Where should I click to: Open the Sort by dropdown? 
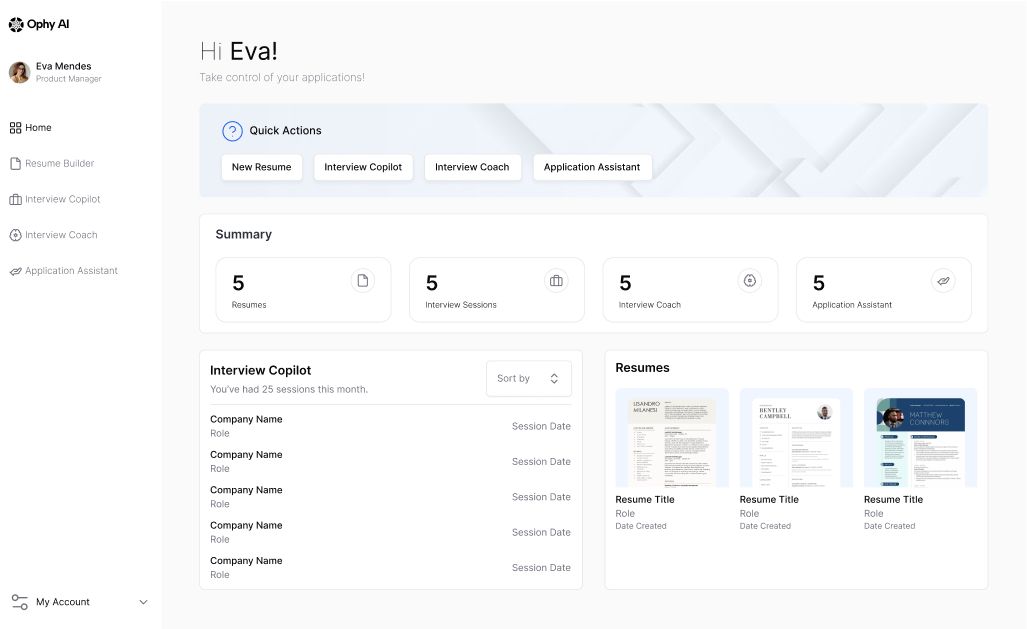click(x=529, y=378)
